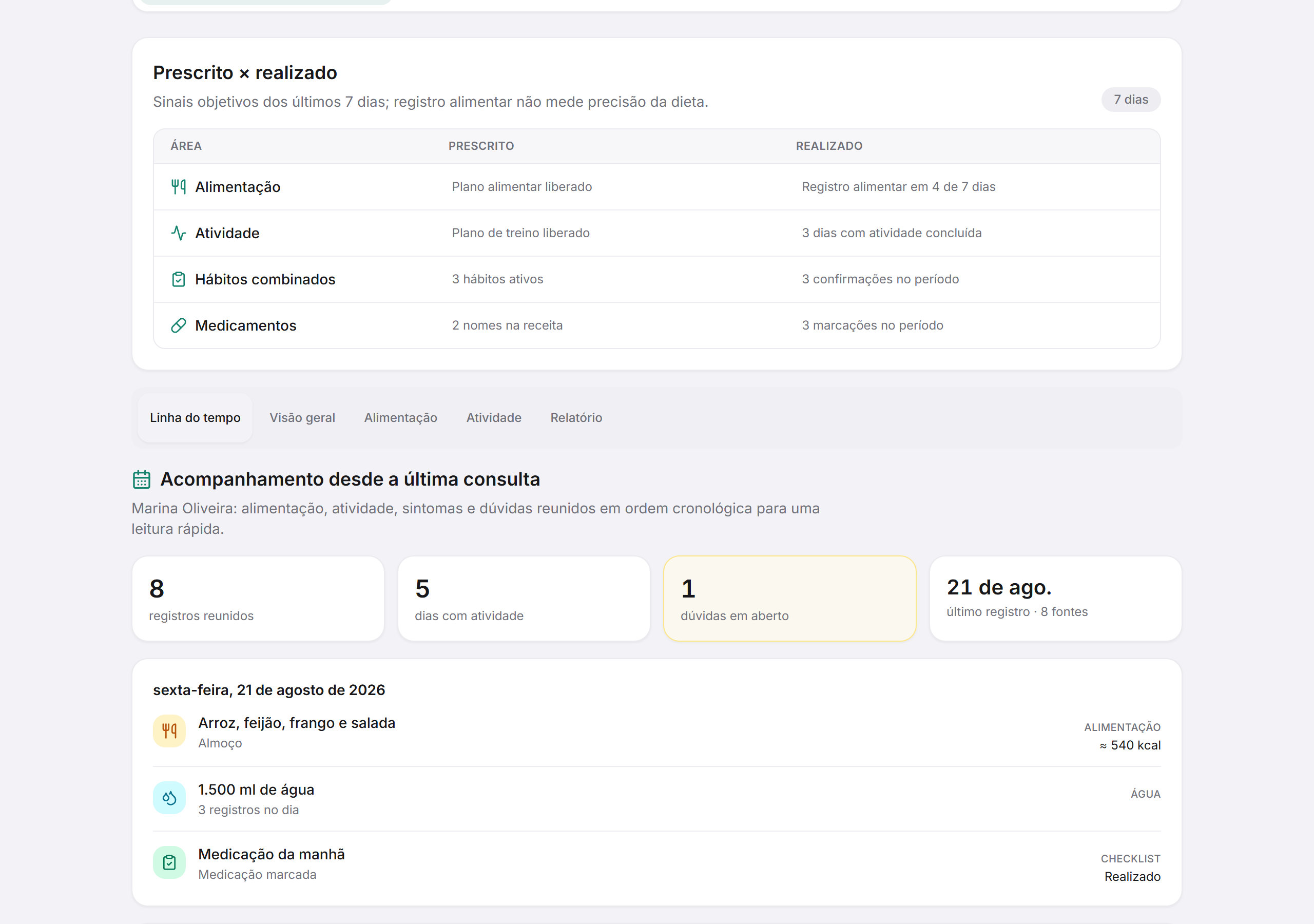The image size is (1314, 924).
Task: Click Plano alimentar liberado cell
Action: [522, 187]
